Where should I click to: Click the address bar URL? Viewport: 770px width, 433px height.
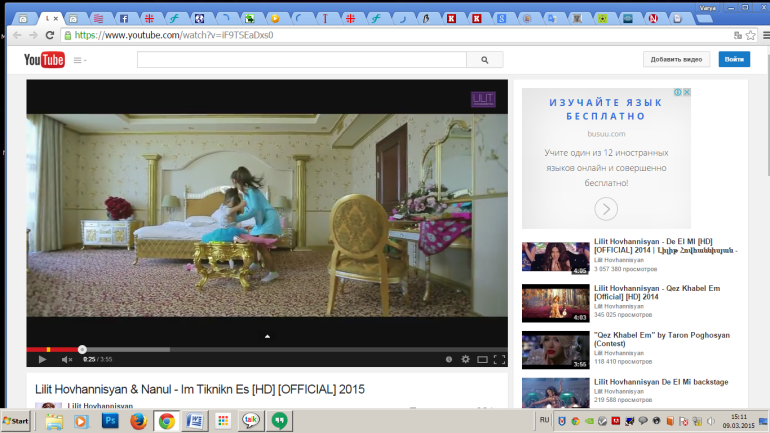174,35
